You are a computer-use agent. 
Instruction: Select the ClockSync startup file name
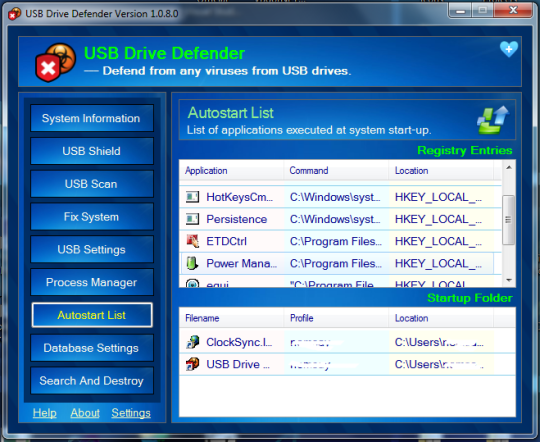[239, 342]
